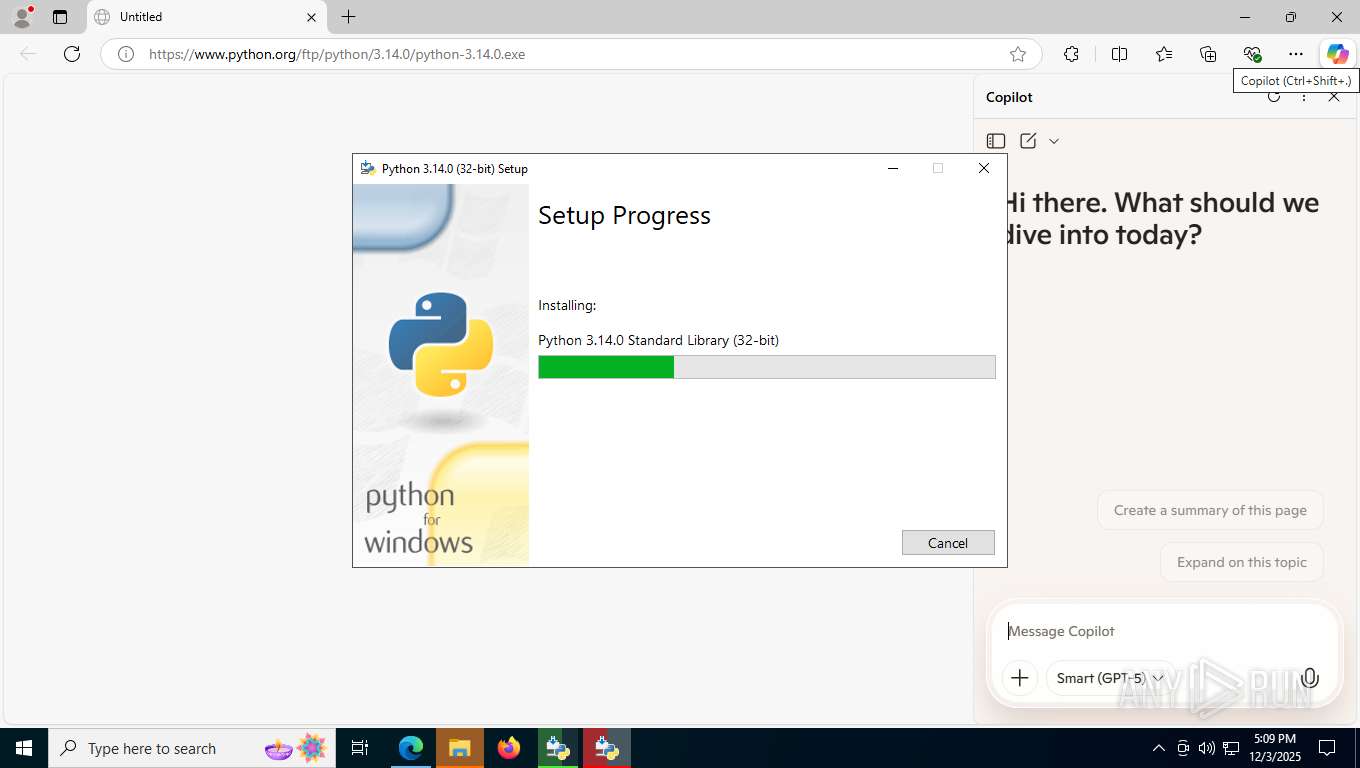Open the volume control in system tray

coord(1207,748)
